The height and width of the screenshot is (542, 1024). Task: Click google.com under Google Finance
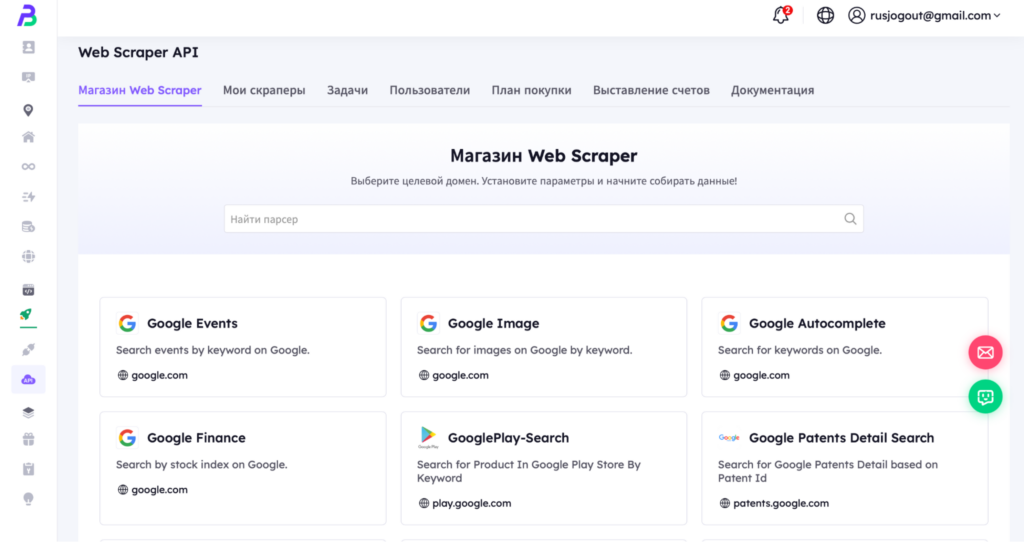pos(159,489)
